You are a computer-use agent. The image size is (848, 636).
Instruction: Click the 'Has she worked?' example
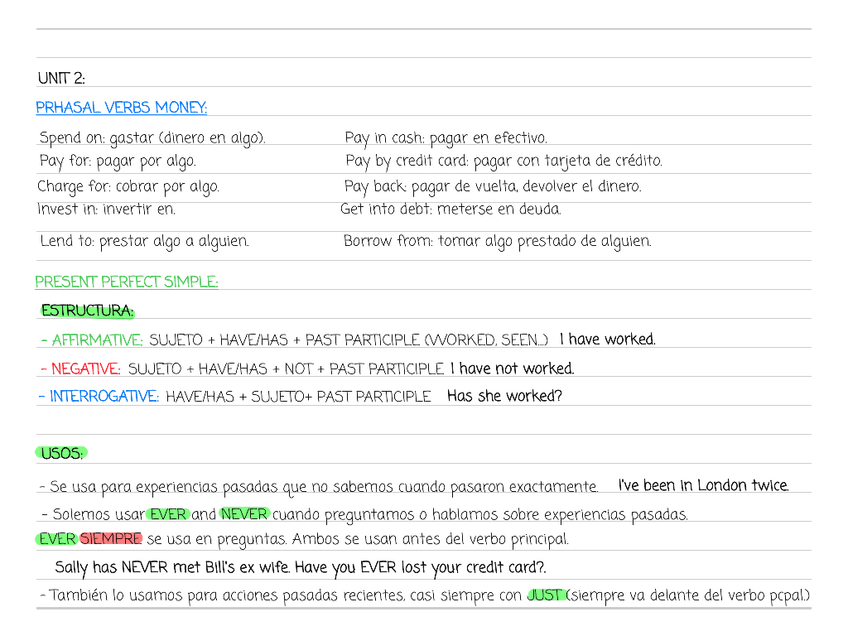click(x=504, y=396)
